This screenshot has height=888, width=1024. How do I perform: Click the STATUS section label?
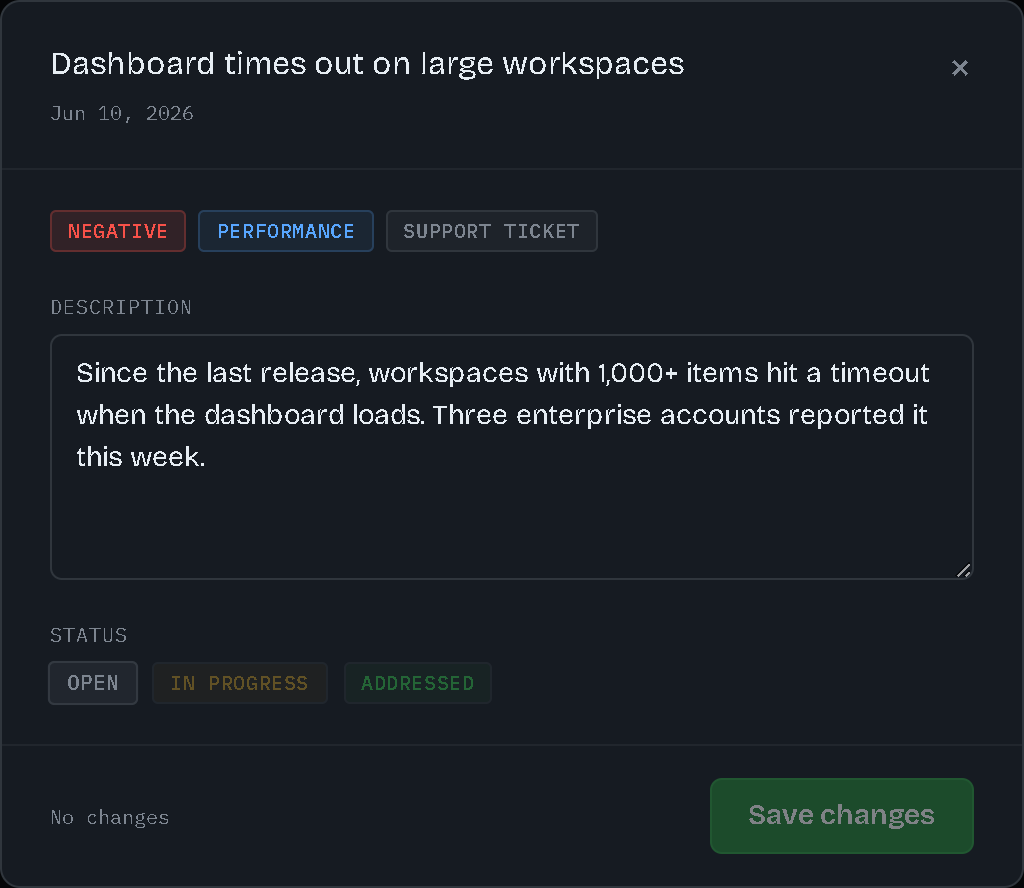89,635
